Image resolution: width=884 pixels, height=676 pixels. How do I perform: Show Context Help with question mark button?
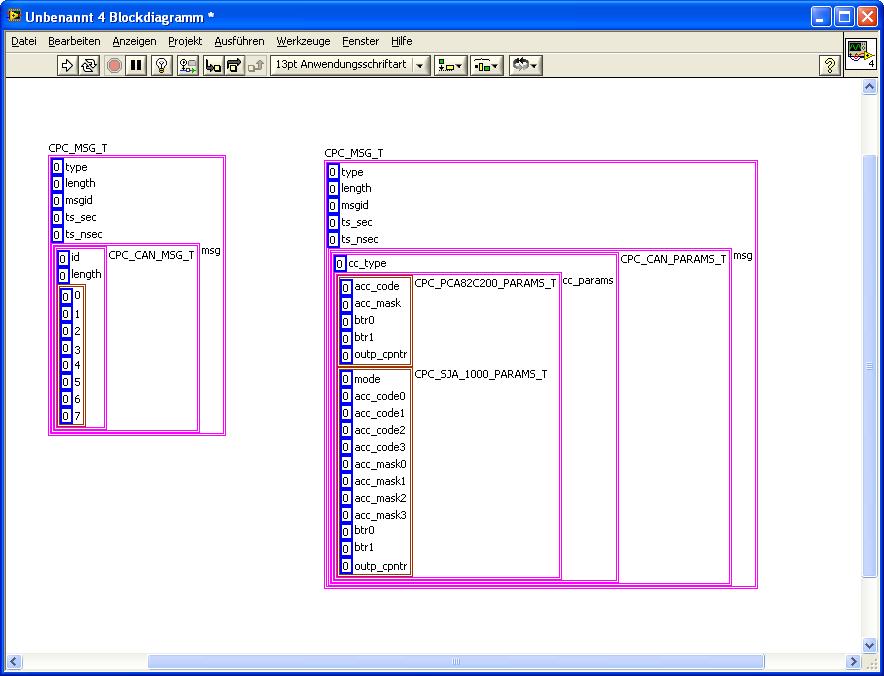[x=829, y=65]
